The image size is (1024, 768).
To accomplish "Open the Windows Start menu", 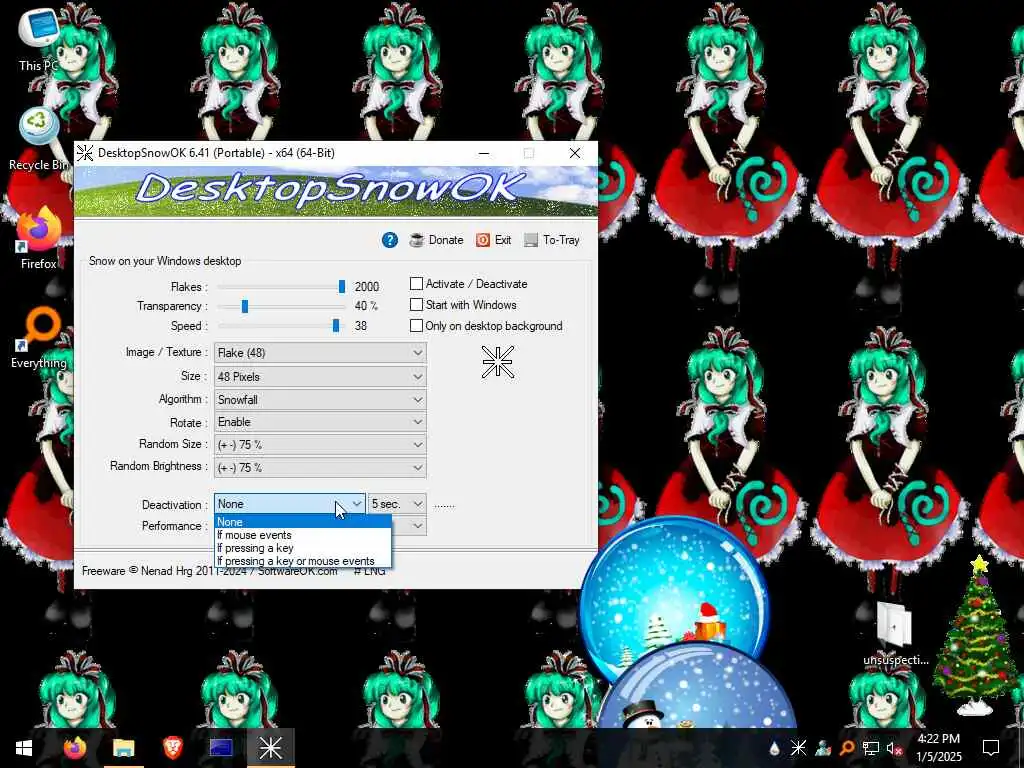I will pos(24,748).
